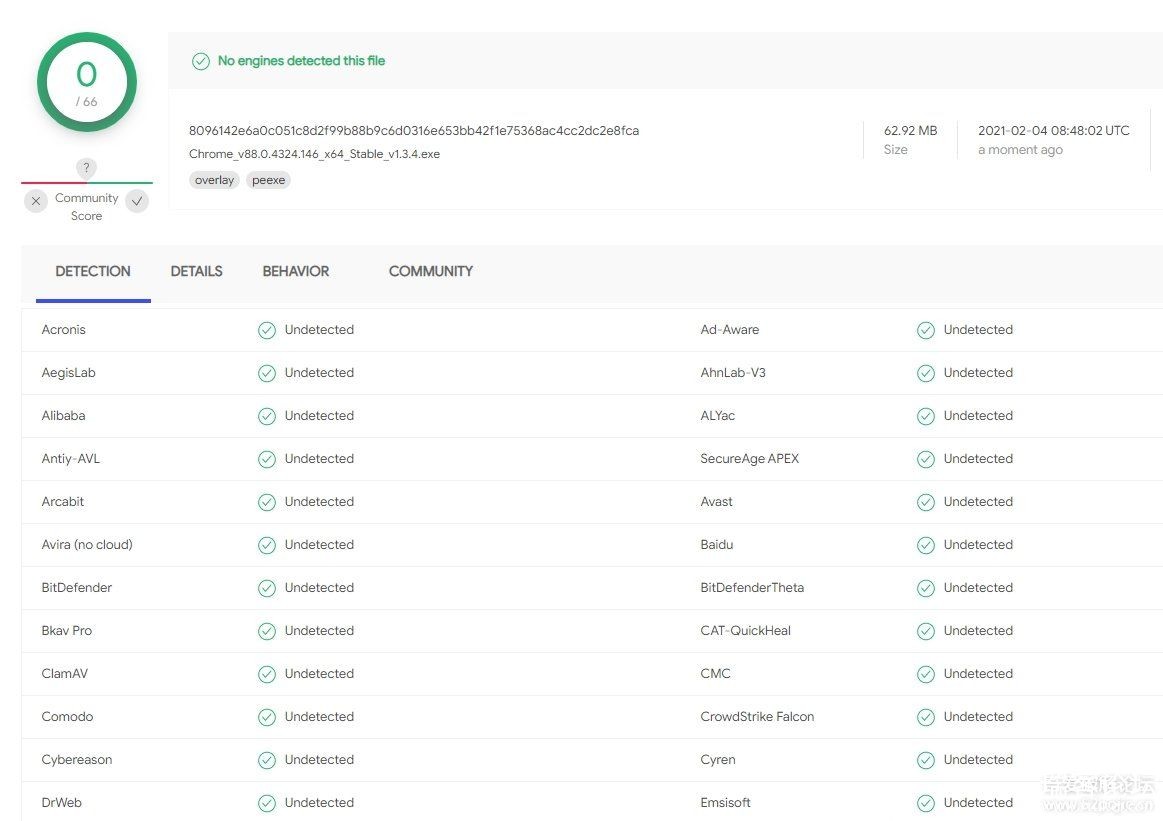Click the check icon in the Baidu row
Screen dimensions: 1163x821
point(926,545)
